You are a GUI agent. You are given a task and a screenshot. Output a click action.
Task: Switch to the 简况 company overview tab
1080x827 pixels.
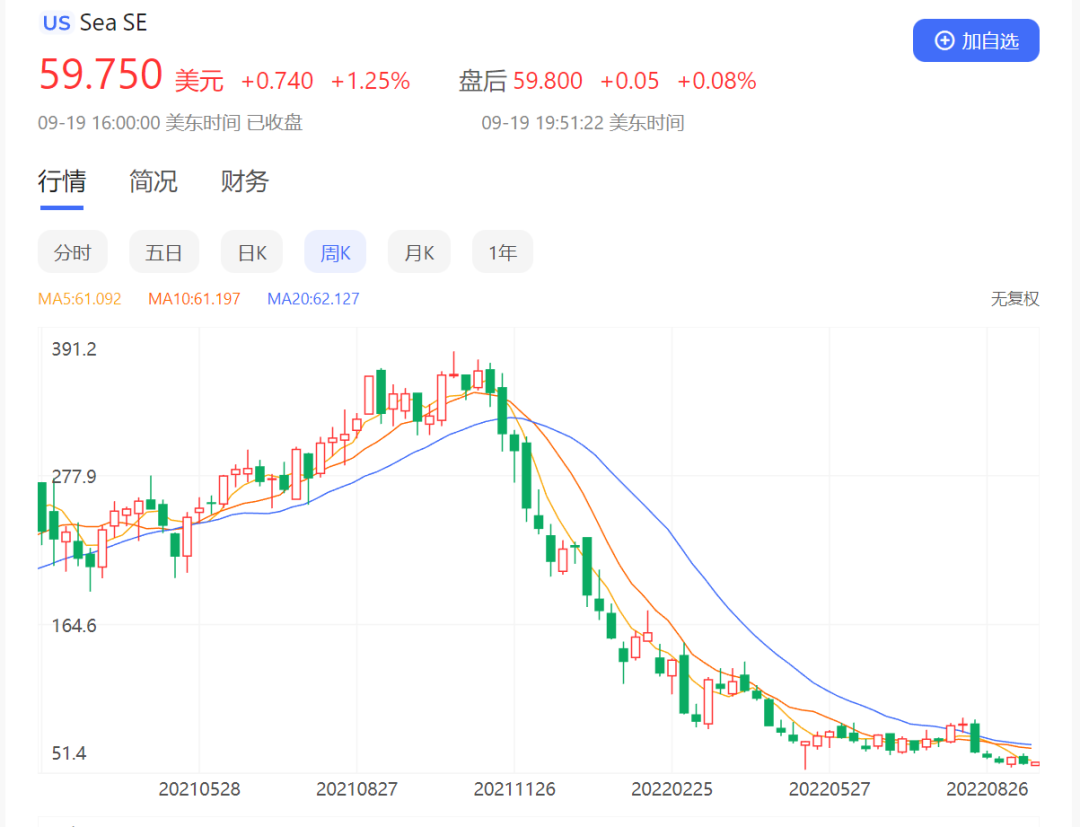pos(153,182)
